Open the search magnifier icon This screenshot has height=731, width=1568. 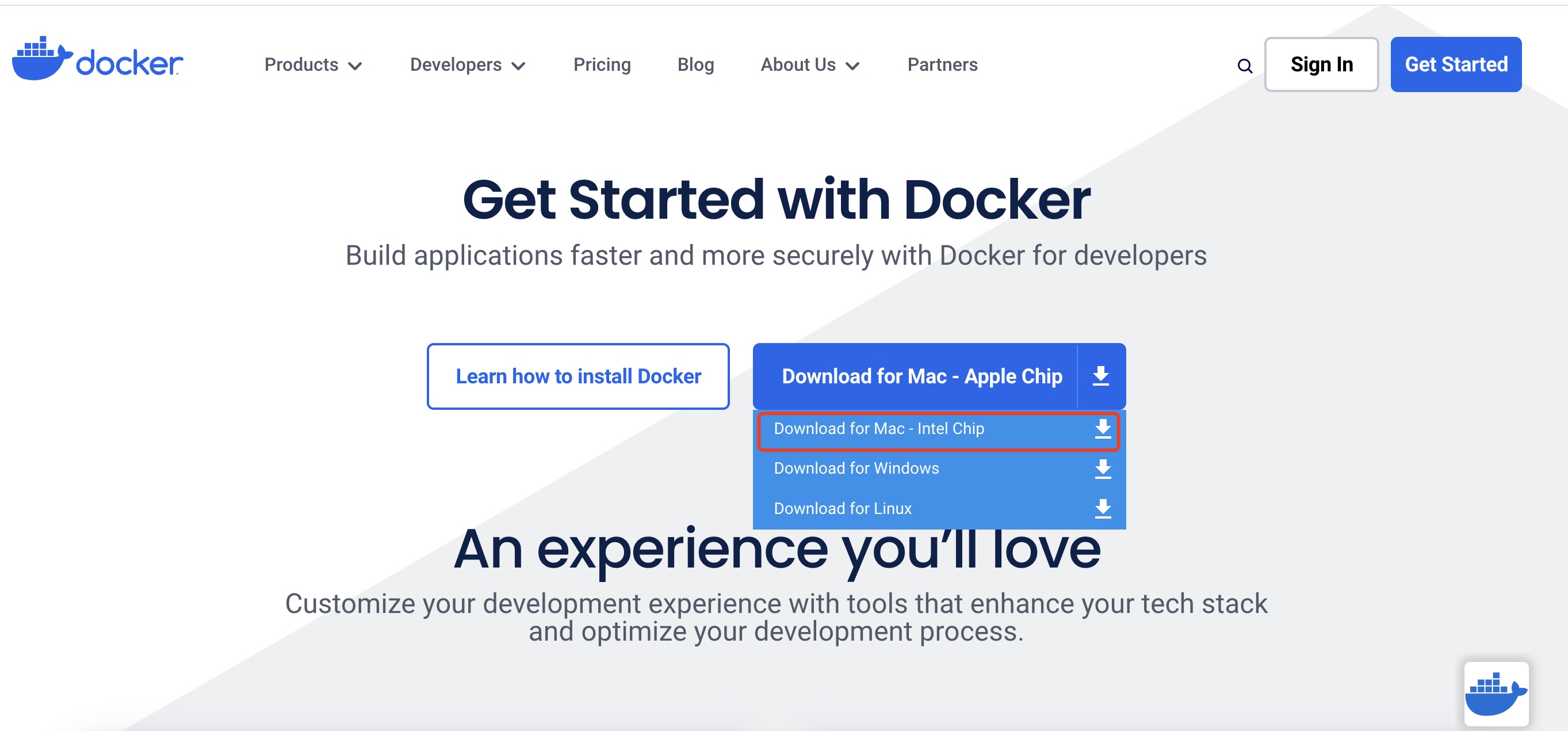coord(1245,66)
